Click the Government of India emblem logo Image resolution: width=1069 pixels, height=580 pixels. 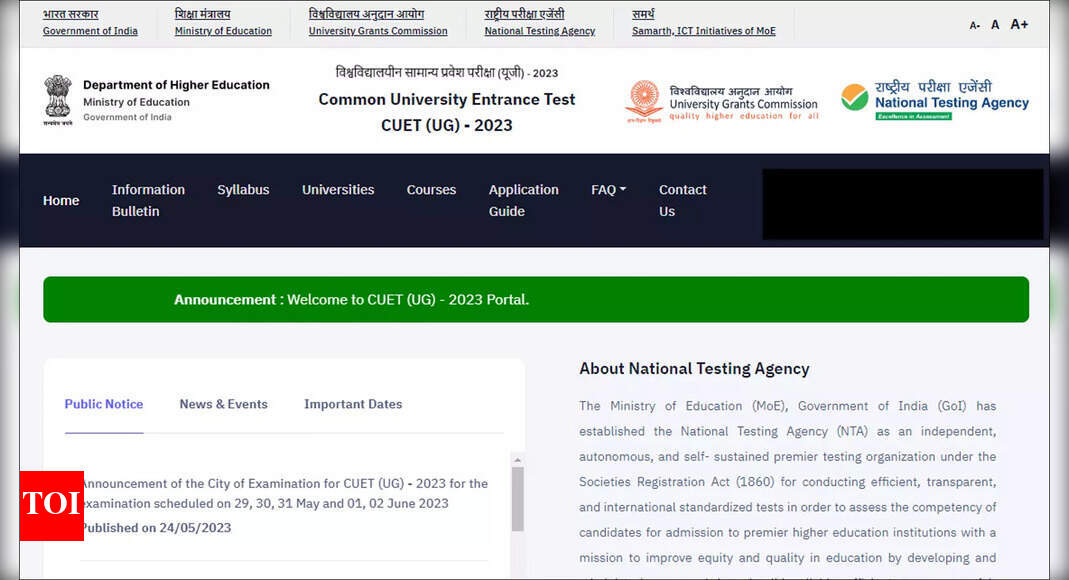pyautogui.click(x=58, y=100)
